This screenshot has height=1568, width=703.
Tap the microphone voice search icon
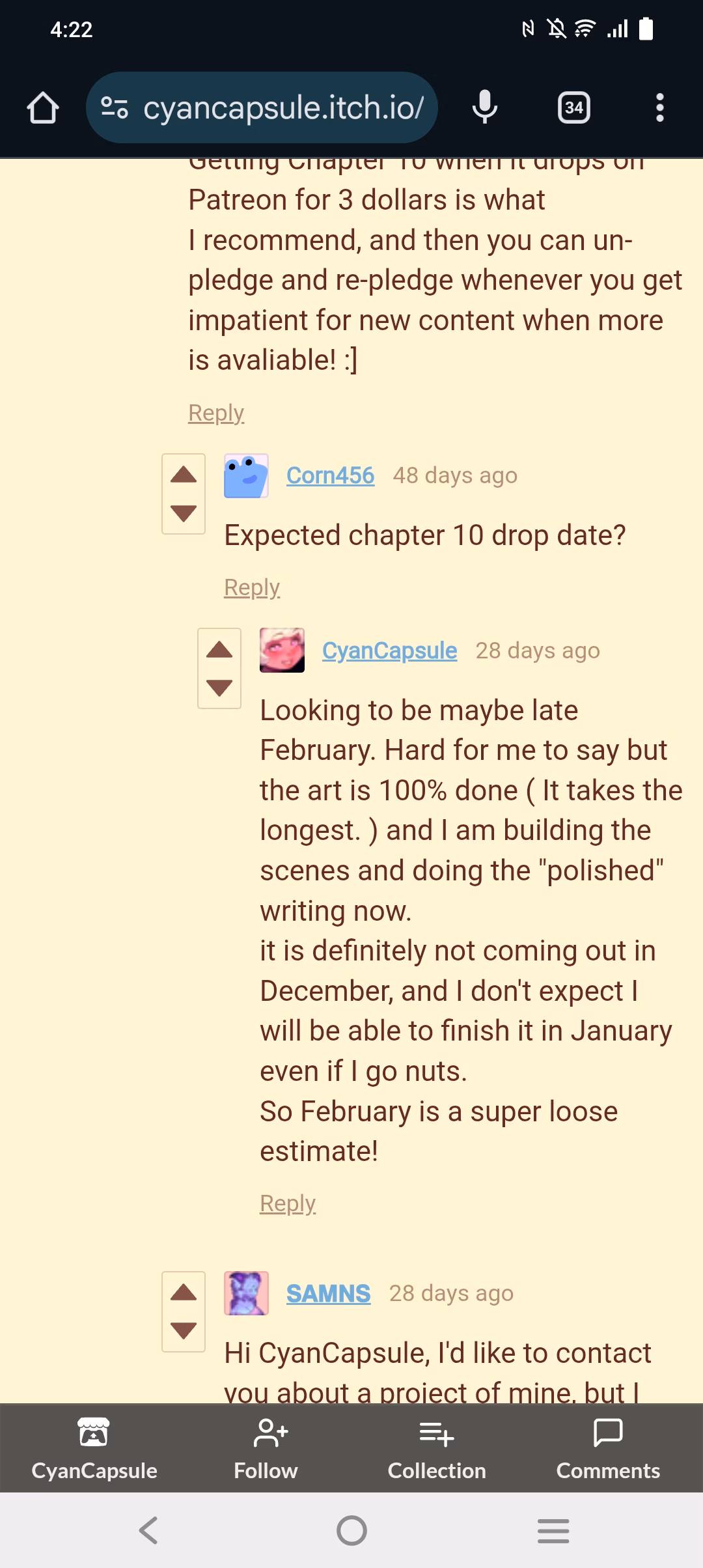click(485, 107)
